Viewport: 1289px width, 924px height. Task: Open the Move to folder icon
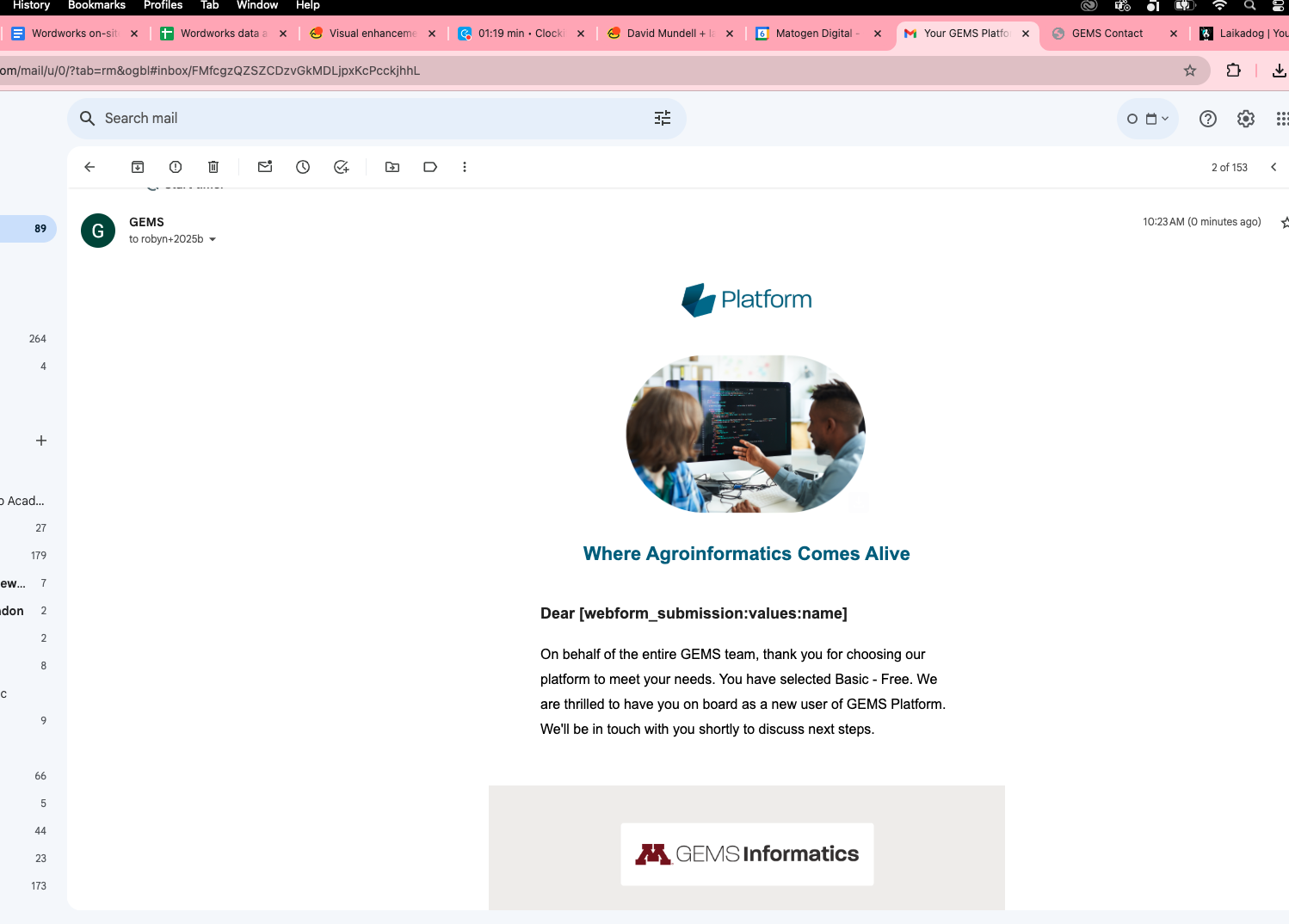click(392, 167)
